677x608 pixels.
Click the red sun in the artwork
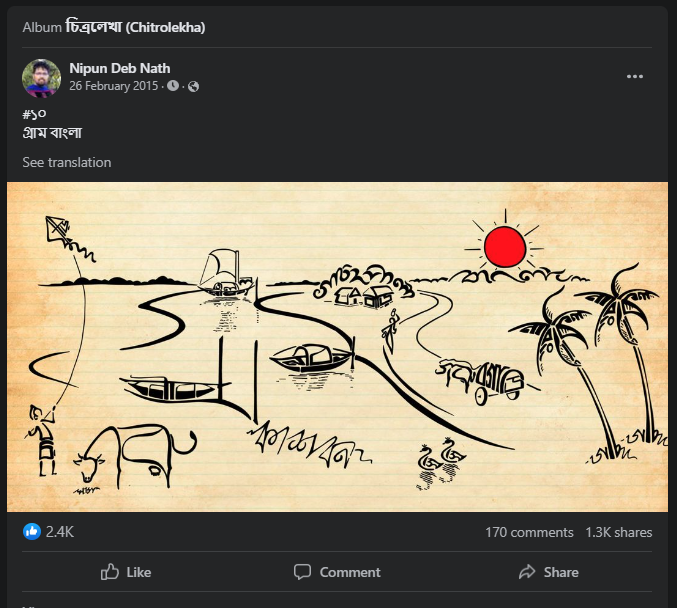pos(503,245)
